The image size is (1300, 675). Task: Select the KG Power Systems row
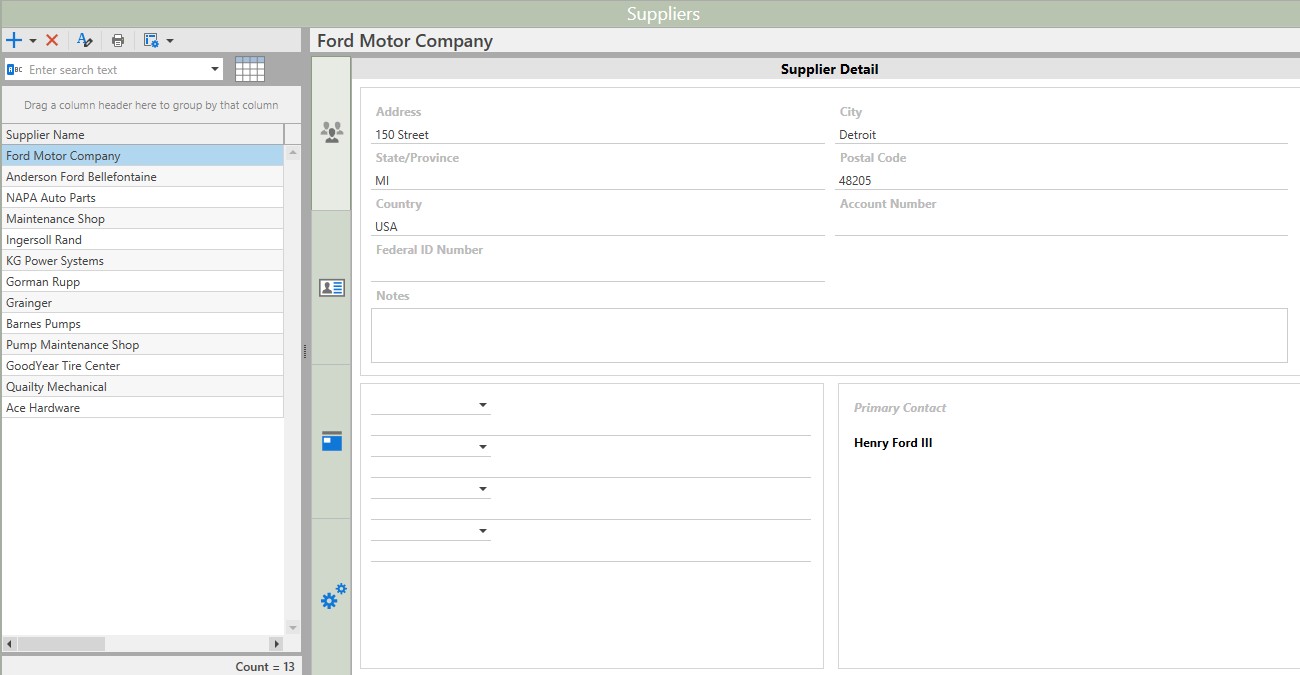(x=143, y=261)
